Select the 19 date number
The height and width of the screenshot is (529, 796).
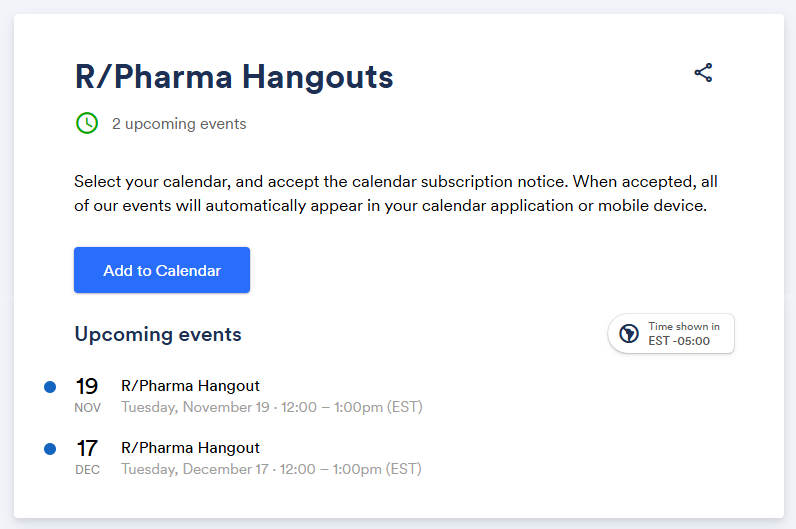click(x=87, y=386)
